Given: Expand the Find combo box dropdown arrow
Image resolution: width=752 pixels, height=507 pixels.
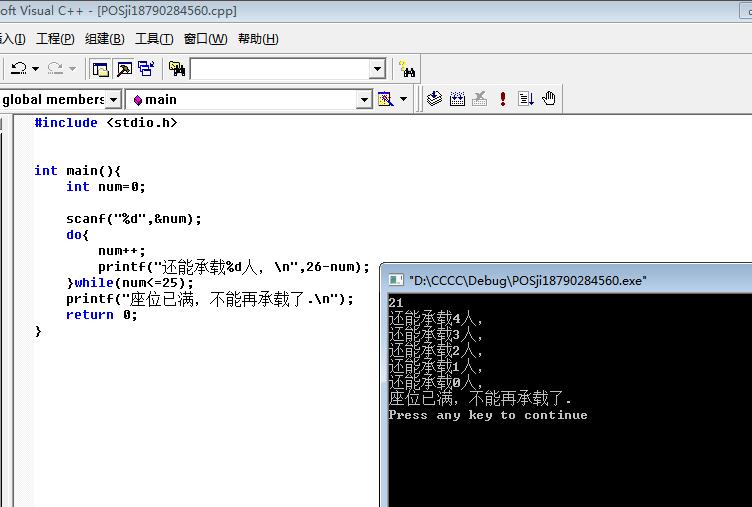Looking at the screenshot, I should coord(377,69).
